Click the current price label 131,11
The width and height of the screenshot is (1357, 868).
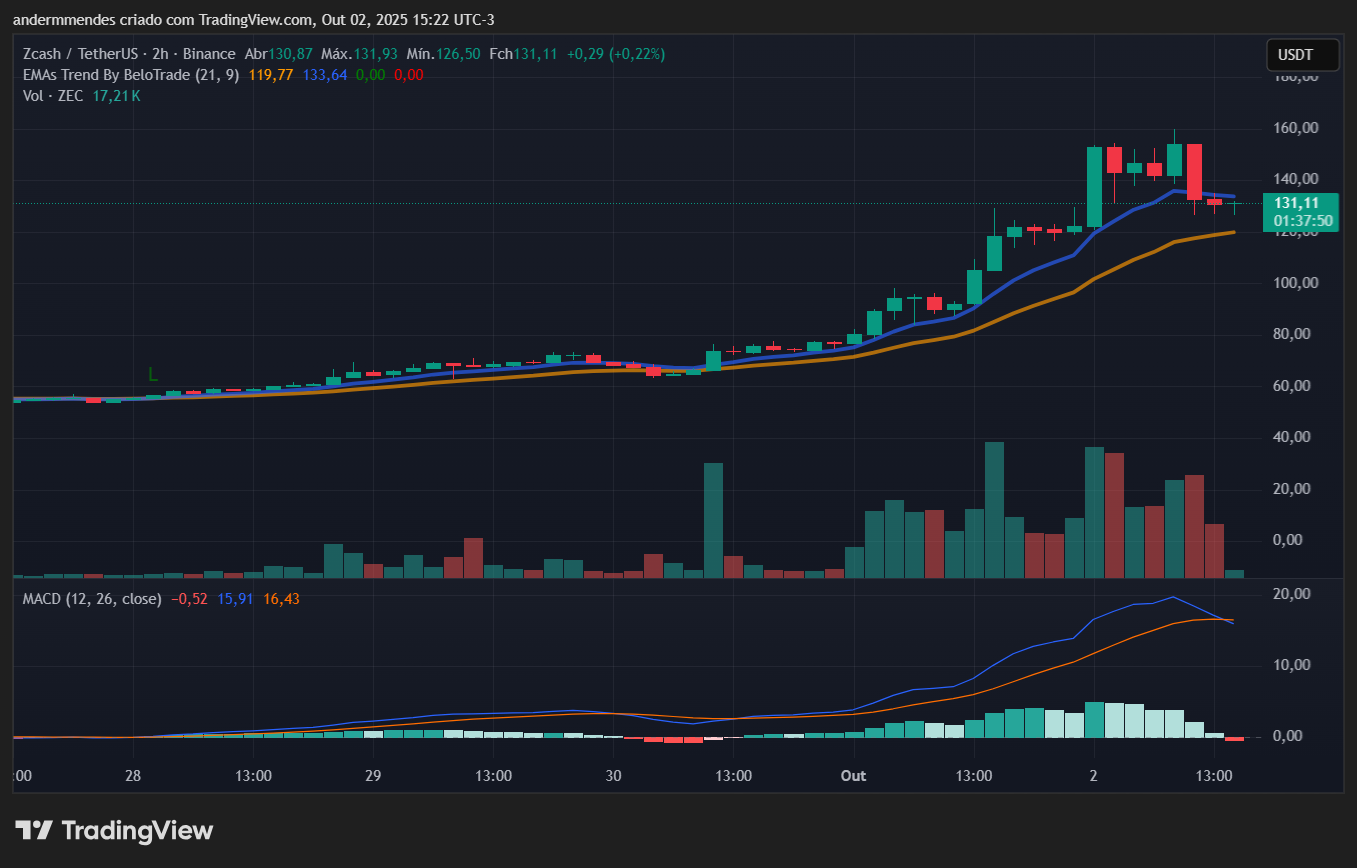tap(1297, 203)
